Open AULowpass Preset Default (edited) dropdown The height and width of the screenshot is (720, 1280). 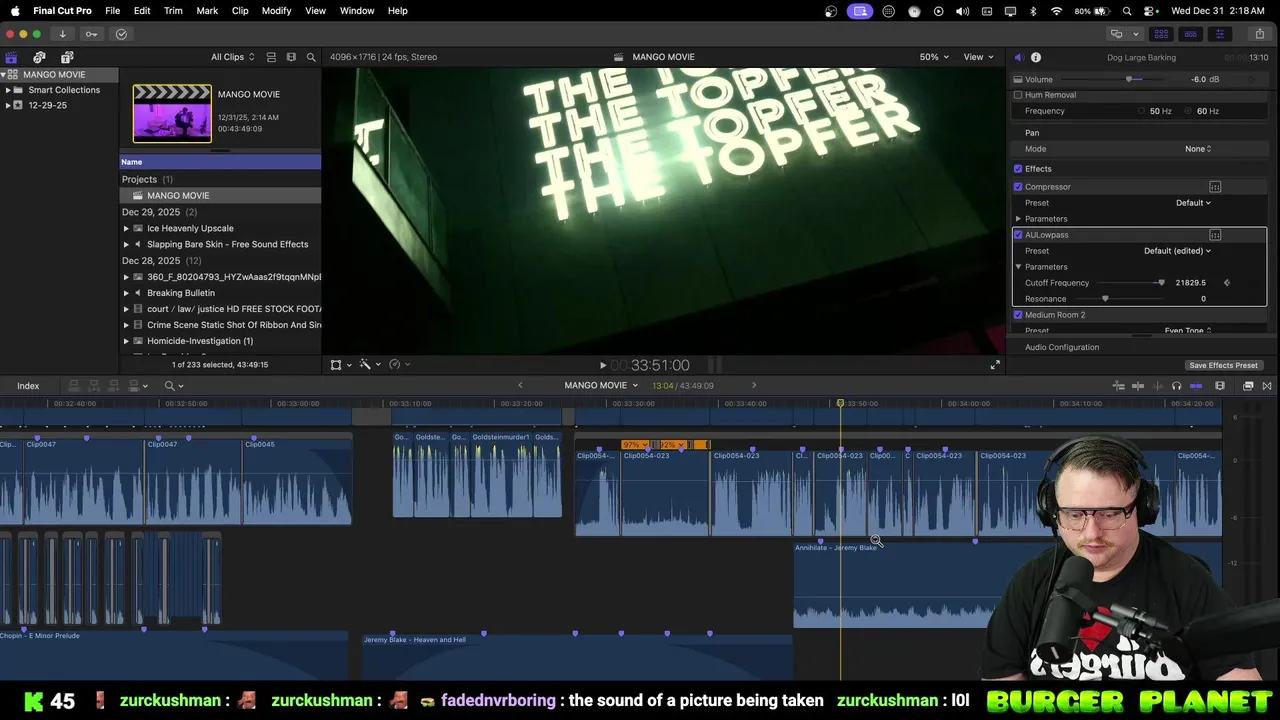[x=1177, y=251]
